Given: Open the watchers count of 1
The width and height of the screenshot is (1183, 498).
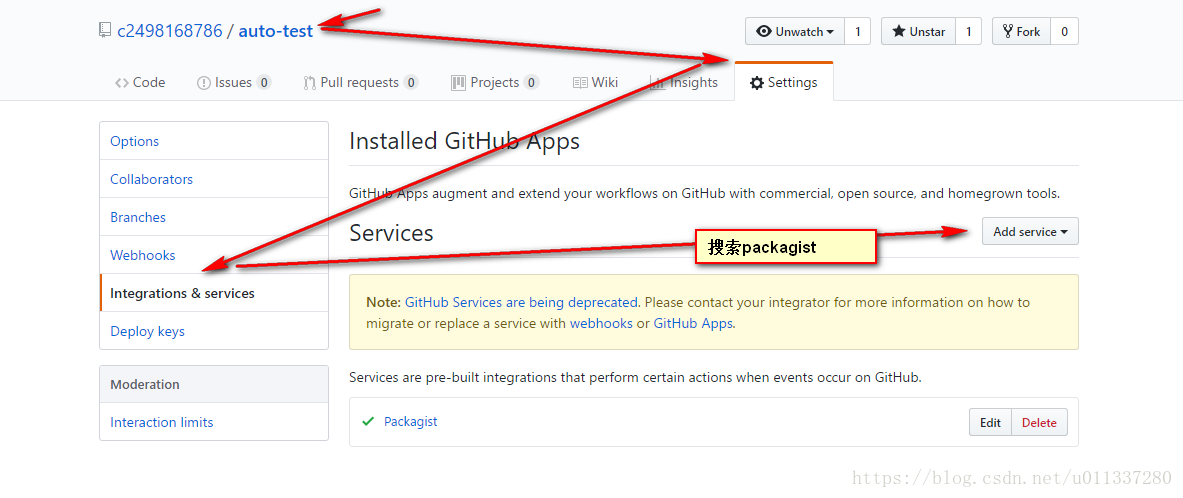Looking at the screenshot, I should (x=858, y=32).
